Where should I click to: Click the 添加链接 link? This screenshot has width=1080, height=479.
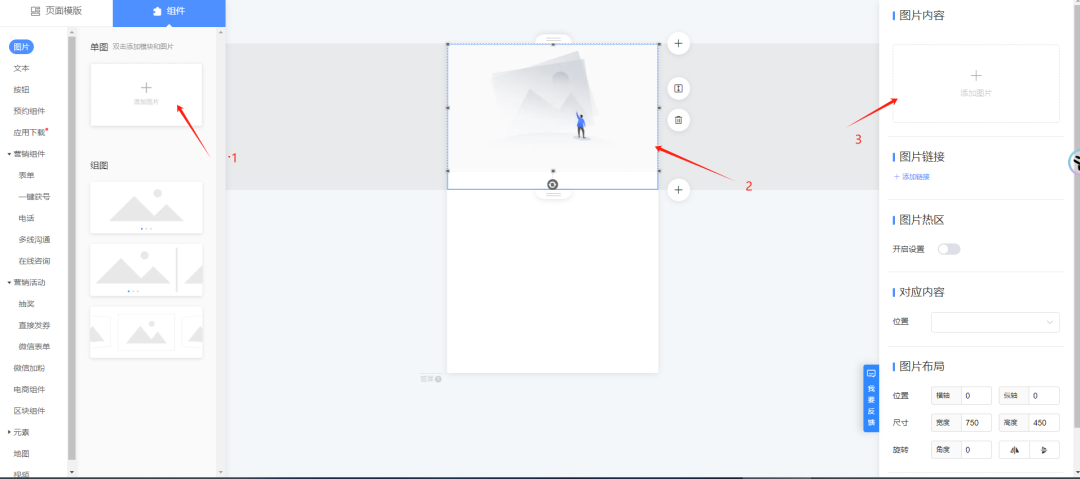pos(912,176)
